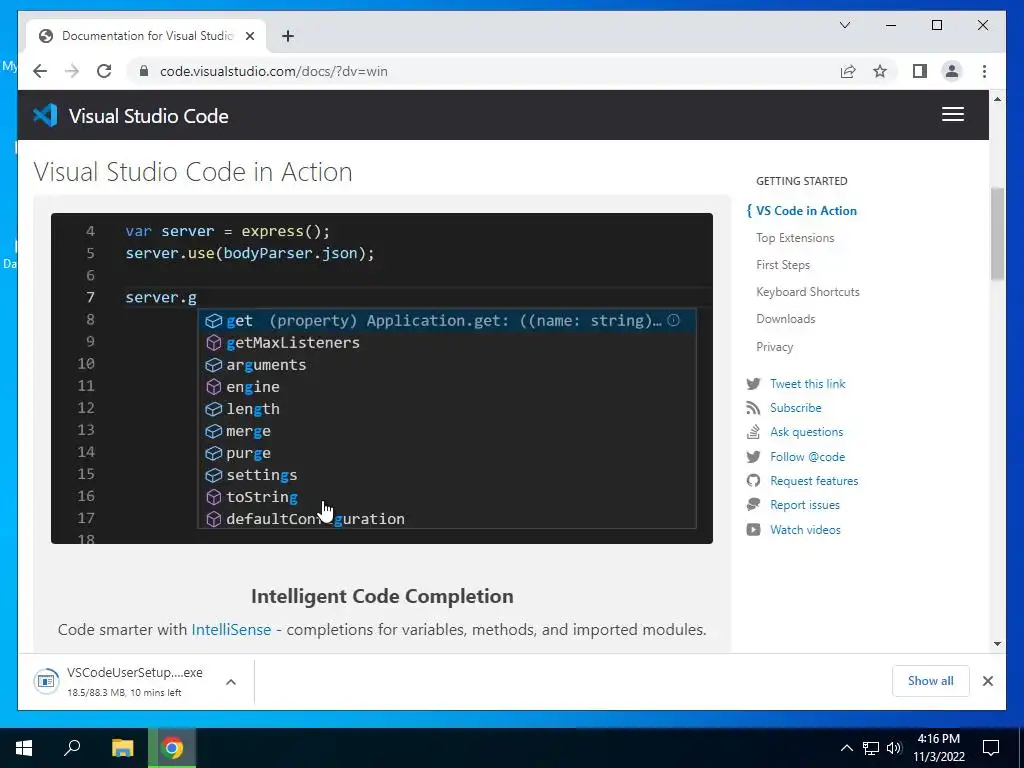
Task: Go to Downloads section
Action: (x=786, y=319)
